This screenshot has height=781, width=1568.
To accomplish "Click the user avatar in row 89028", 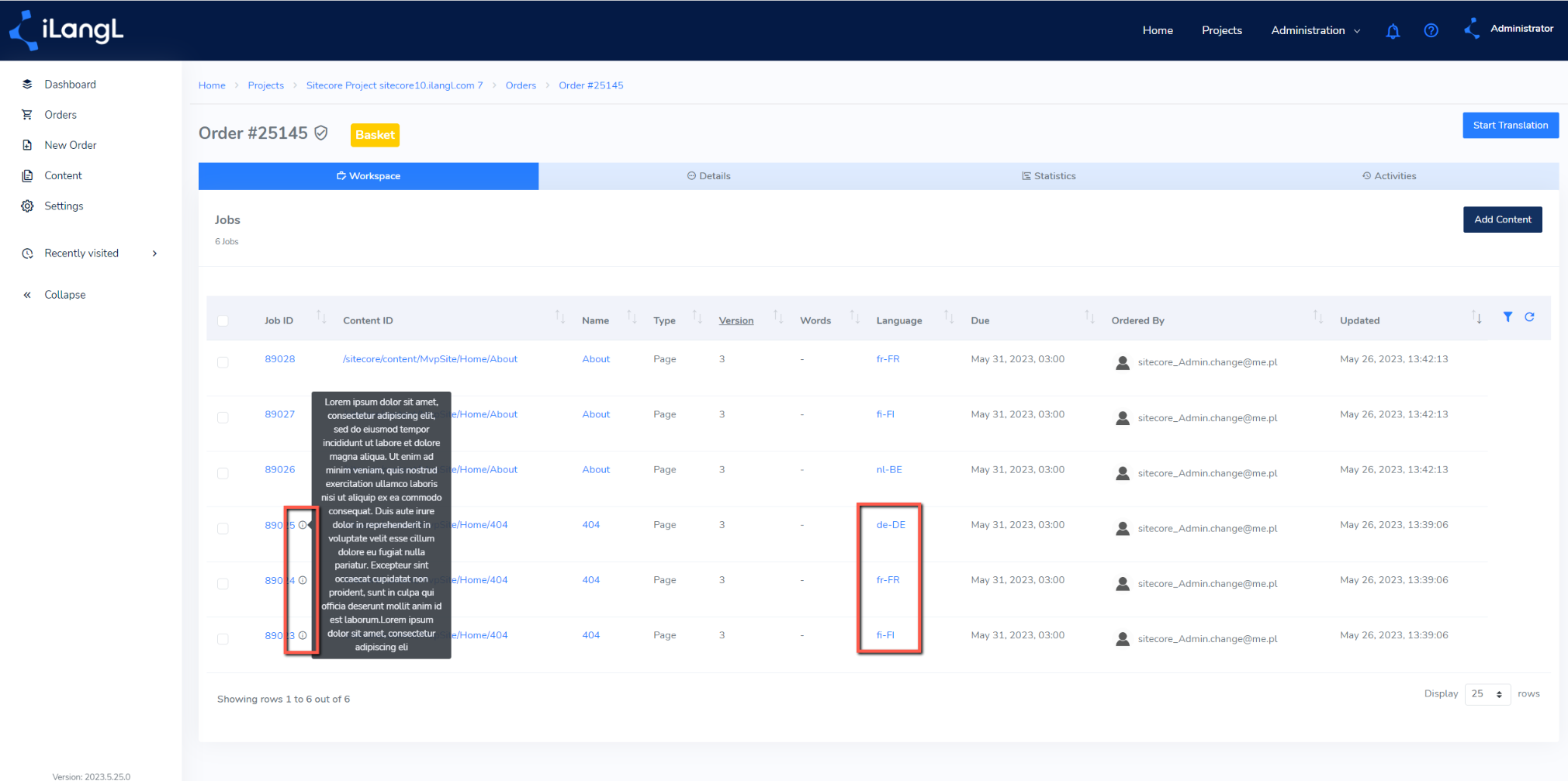I will pos(1122,362).
